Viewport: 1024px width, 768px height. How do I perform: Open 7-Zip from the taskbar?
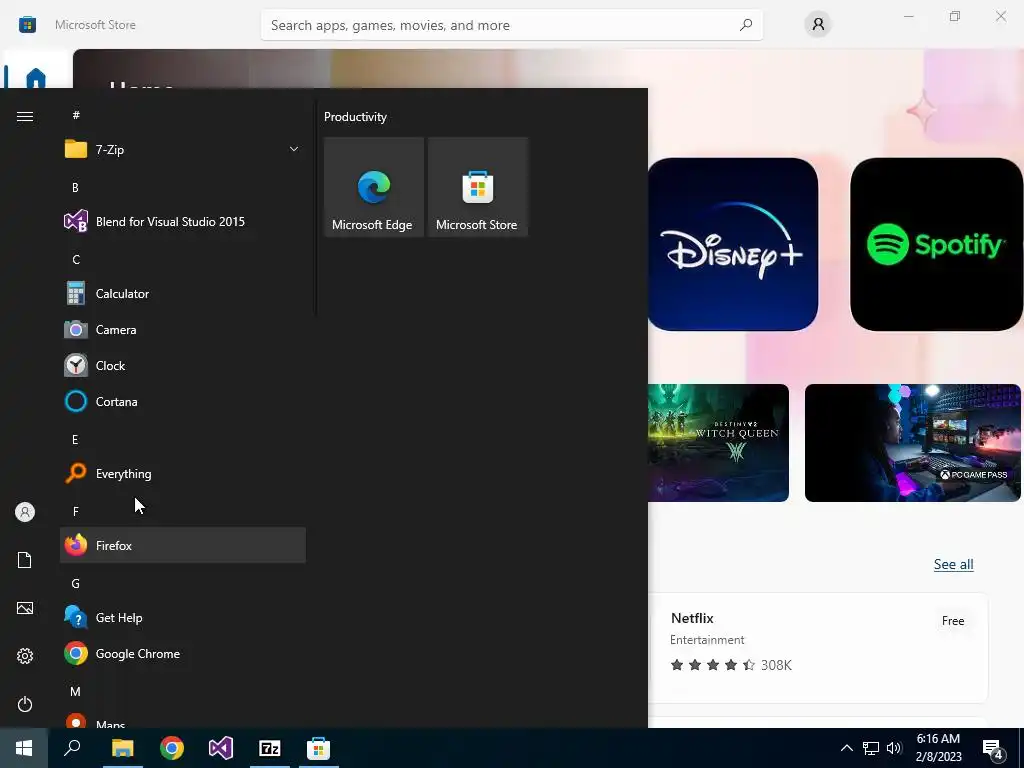[x=270, y=748]
